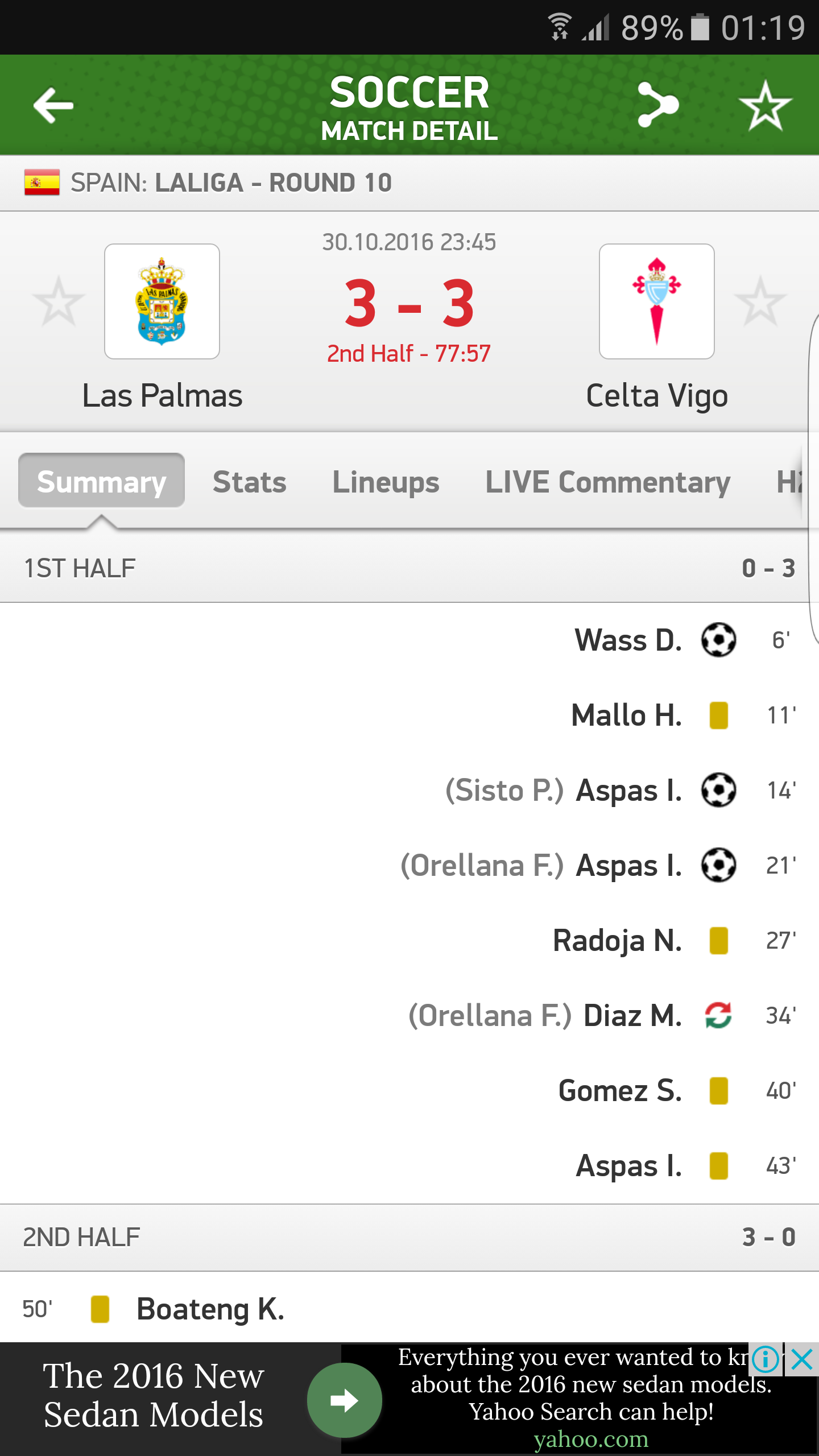Toggle favorite star for Celta Vigo
Viewport: 819px width, 1456px height.
coord(760,302)
